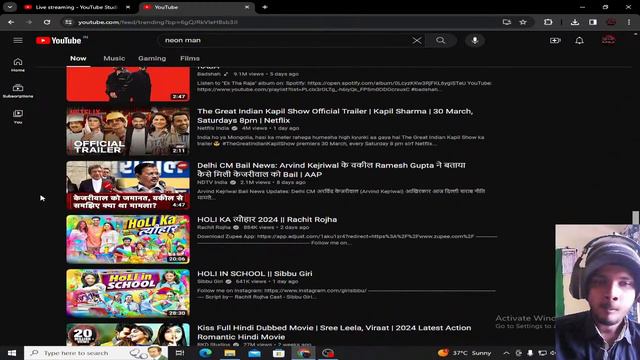Open HOLI KA त्योहार 2024 video title
The height and width of the screenshot is (360, 640).
click(267, 220)
